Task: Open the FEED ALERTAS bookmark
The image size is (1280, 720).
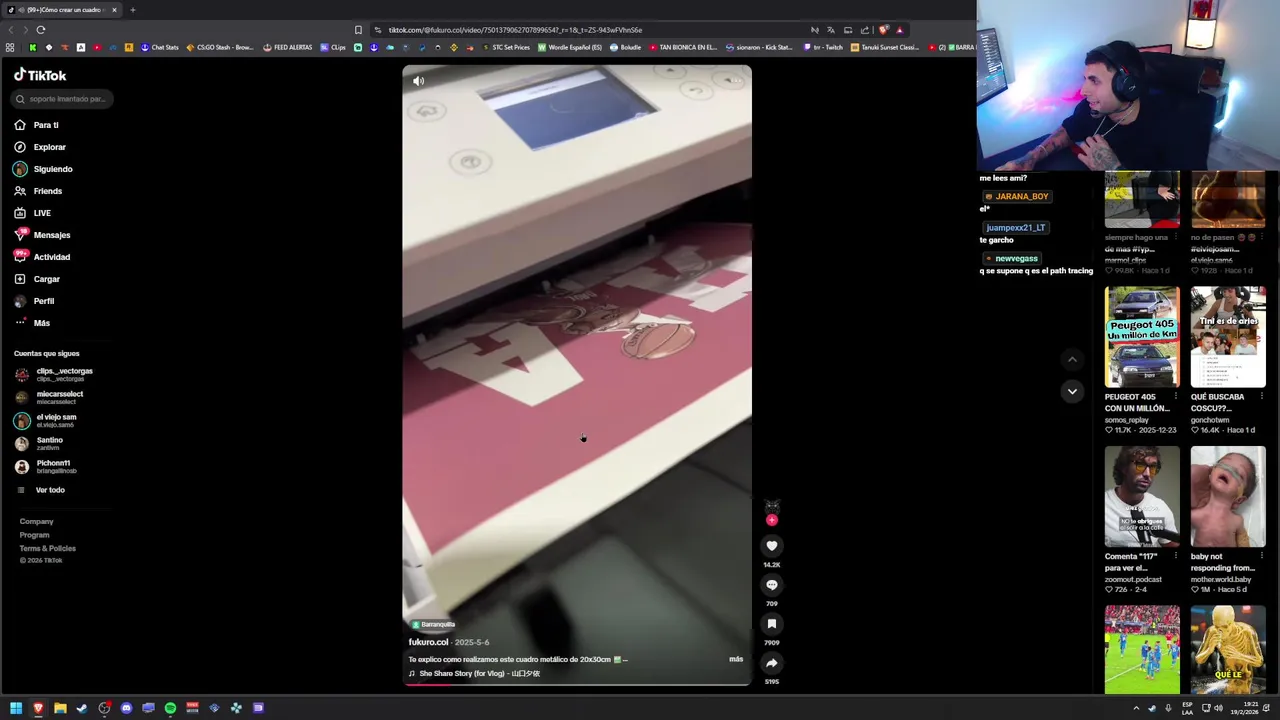Action: (x=288, y=47)
